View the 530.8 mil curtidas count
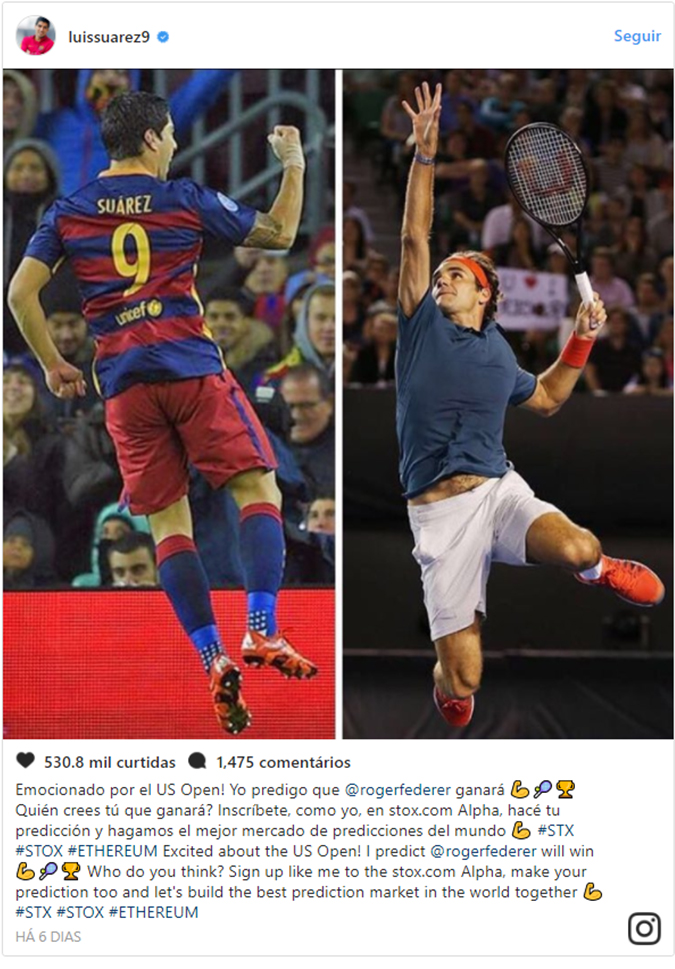This screenshot has width=675, height=969. [109, 762]
